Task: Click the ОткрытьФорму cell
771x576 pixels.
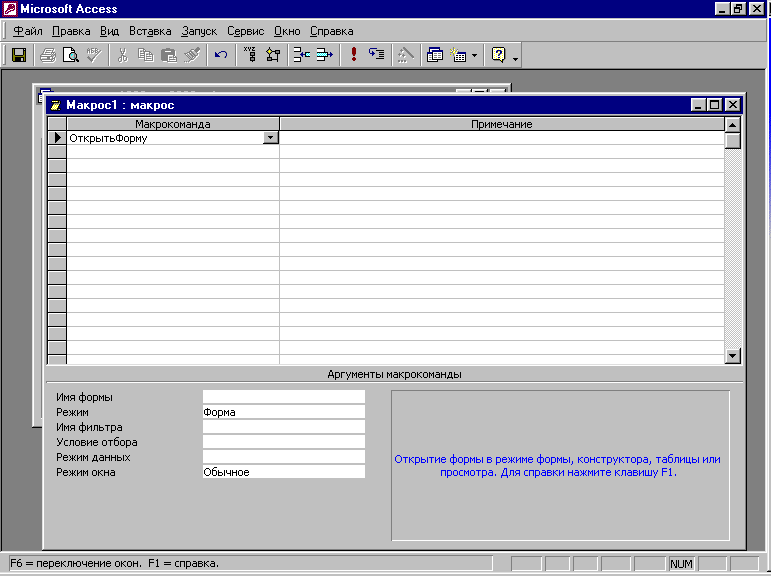Action: 165,138
